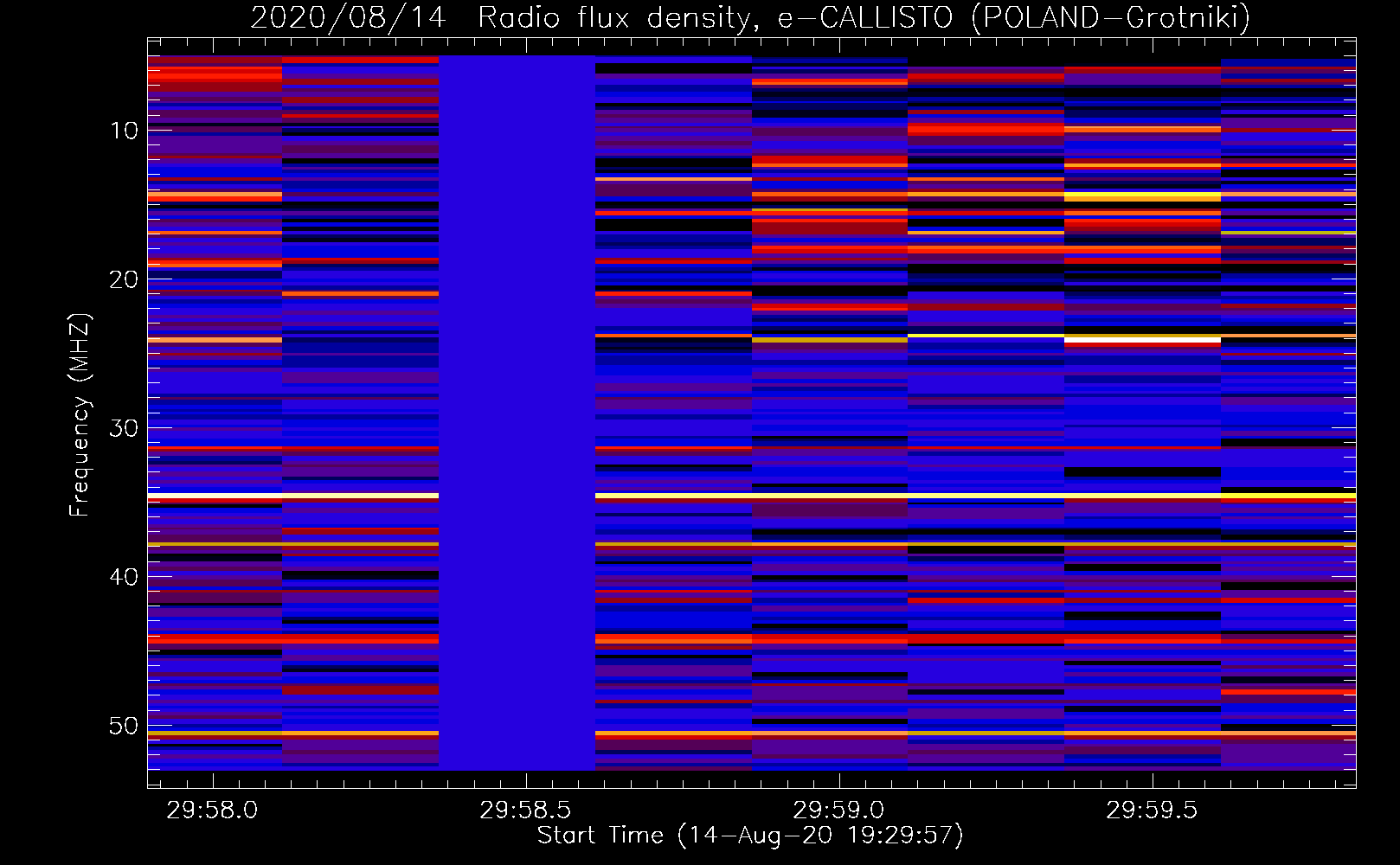Select the 'Frequency (MHZ)' y-axis label
This screenshot has height=865, width=1400.
coord(79,415)
